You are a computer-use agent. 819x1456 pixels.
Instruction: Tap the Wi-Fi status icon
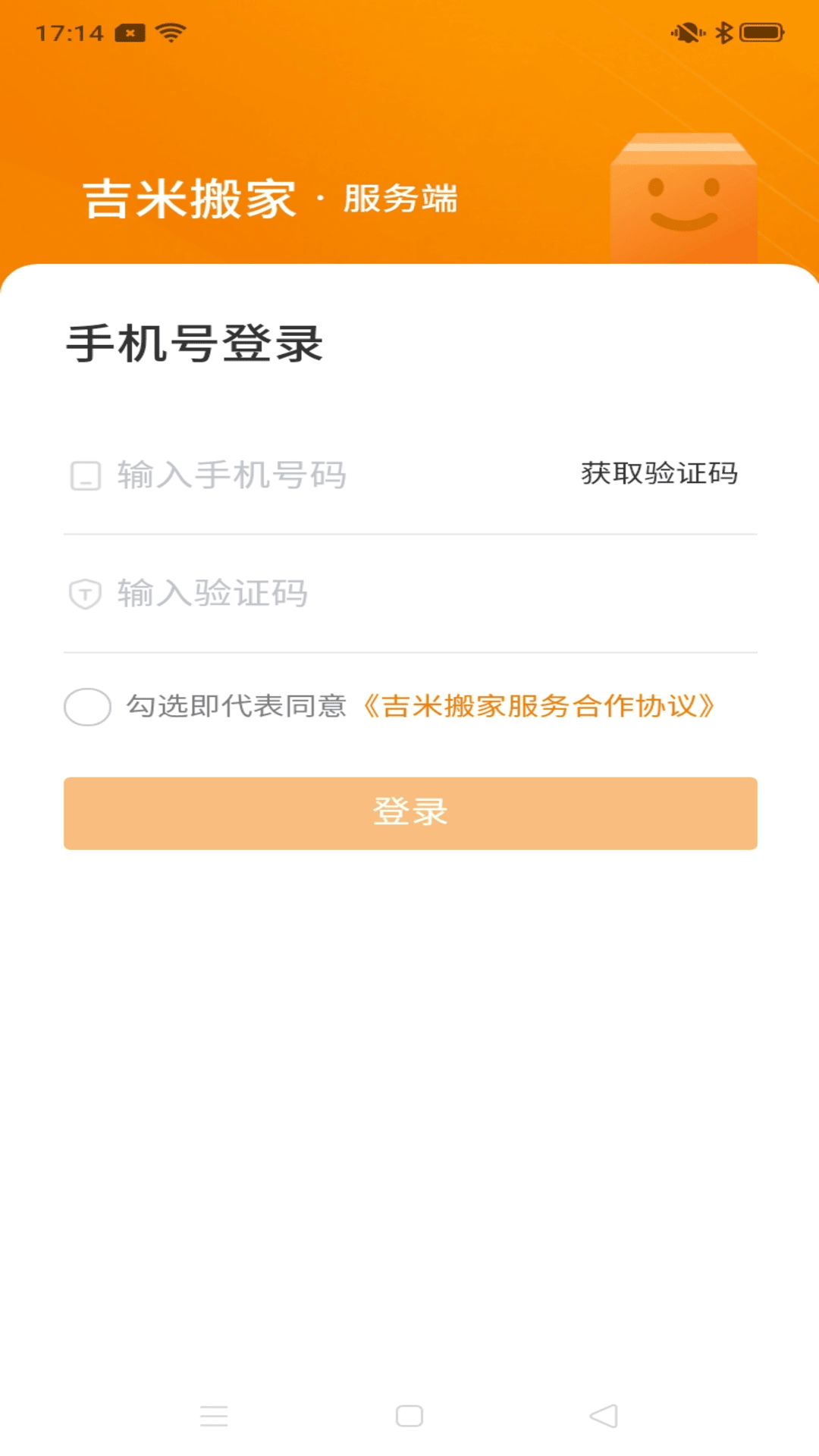(171, 33)
